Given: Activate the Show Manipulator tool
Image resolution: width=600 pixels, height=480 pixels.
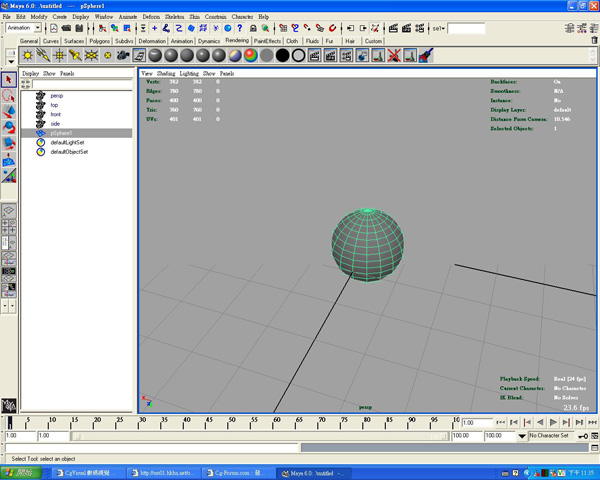Looking at the screenshot, I should tap(9, 176).
